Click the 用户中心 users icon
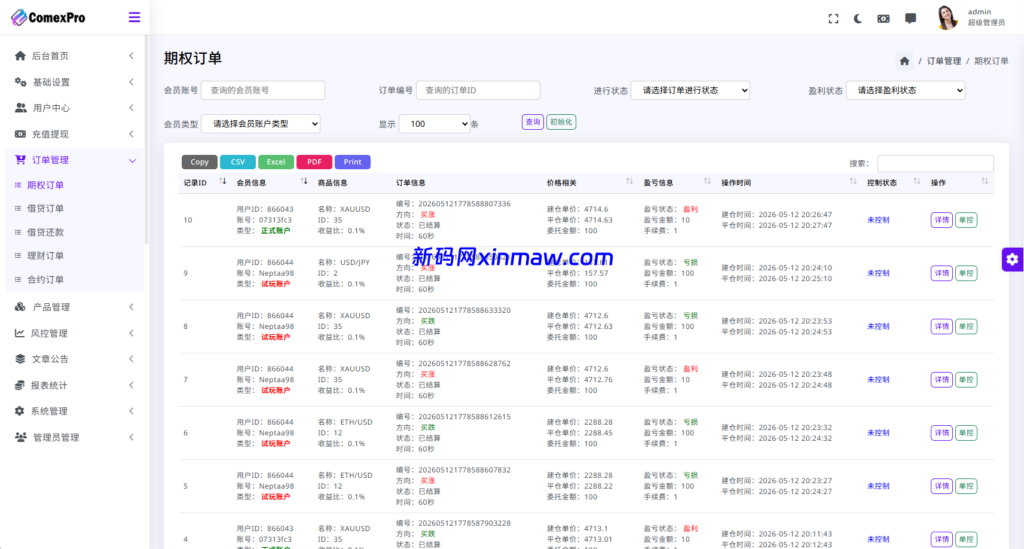 click(x=20, y=108)
